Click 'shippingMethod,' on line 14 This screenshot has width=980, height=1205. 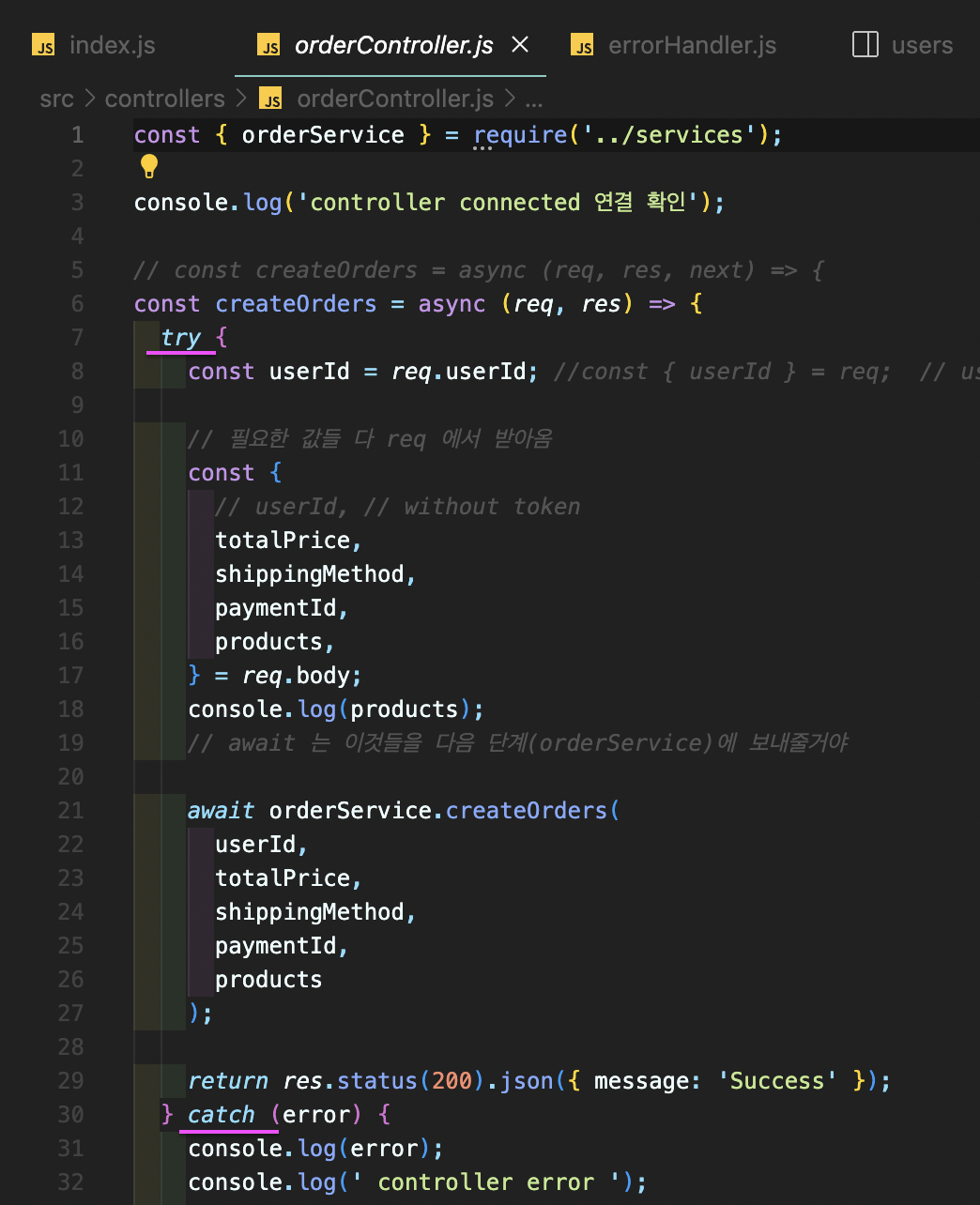click(x=315, y=574)
